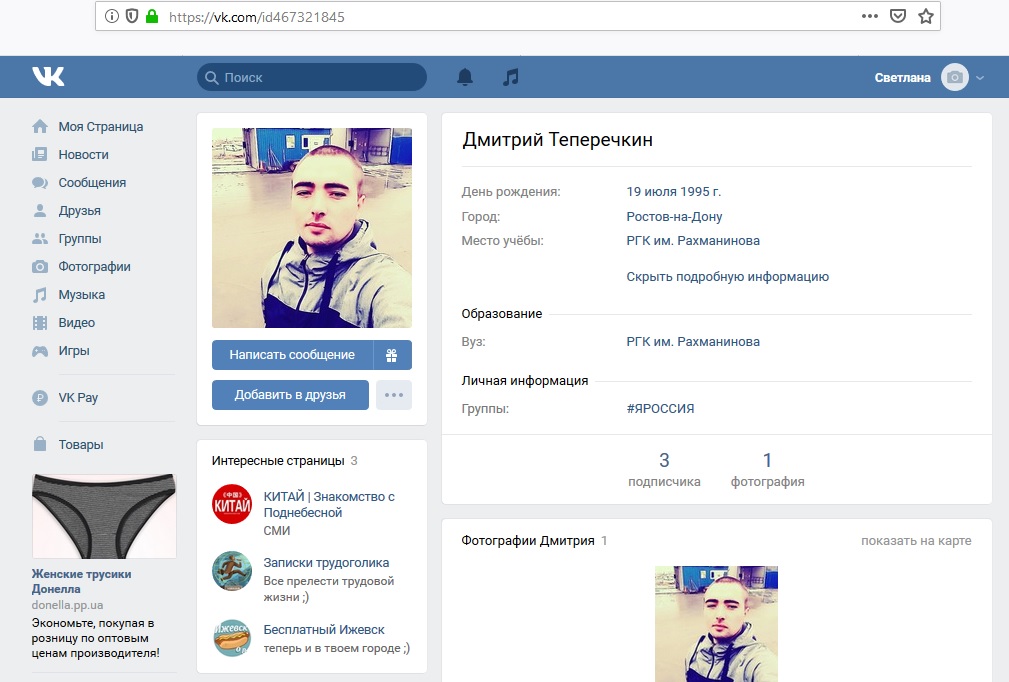Bookmark page with the star icon
1009x682 pixels.
926,16
